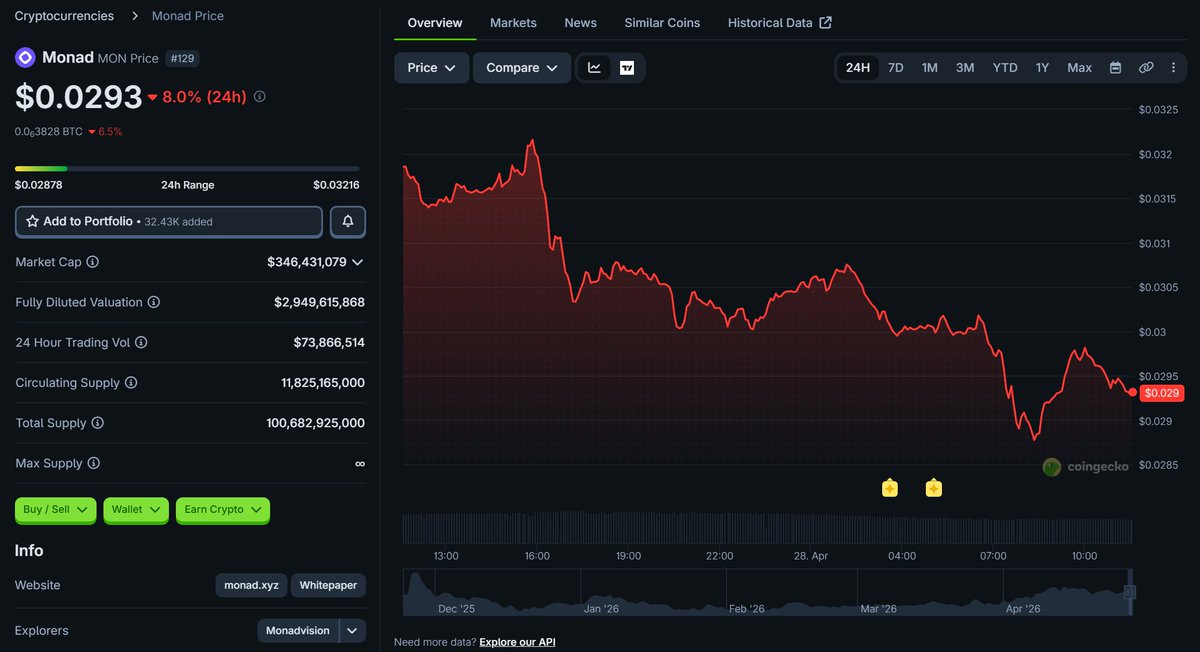Screen dimensions: 1200x652
Task: Click circulating supply value 11,825,165,000
Action: pyautogui.click(x=323, y=383)
